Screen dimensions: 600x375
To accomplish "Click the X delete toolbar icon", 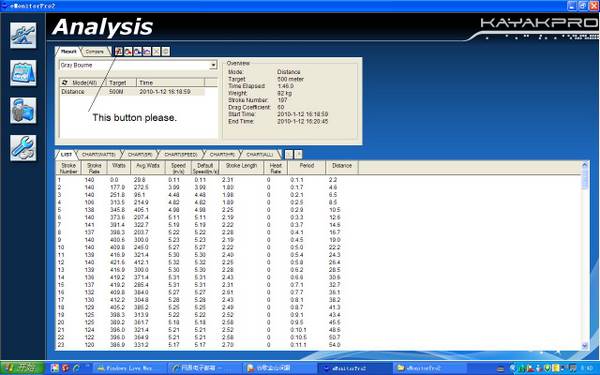I will coord(156,51).
